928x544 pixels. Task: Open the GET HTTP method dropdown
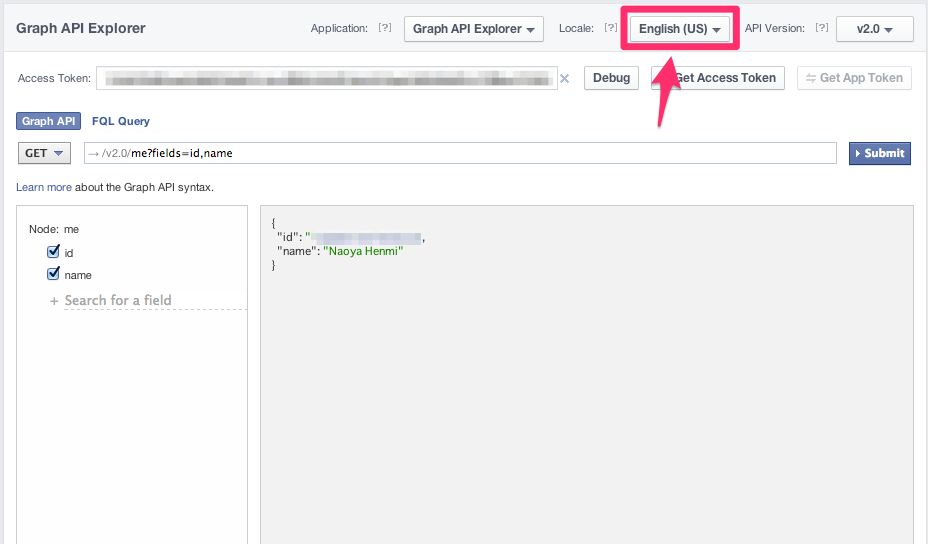point(44,153)
